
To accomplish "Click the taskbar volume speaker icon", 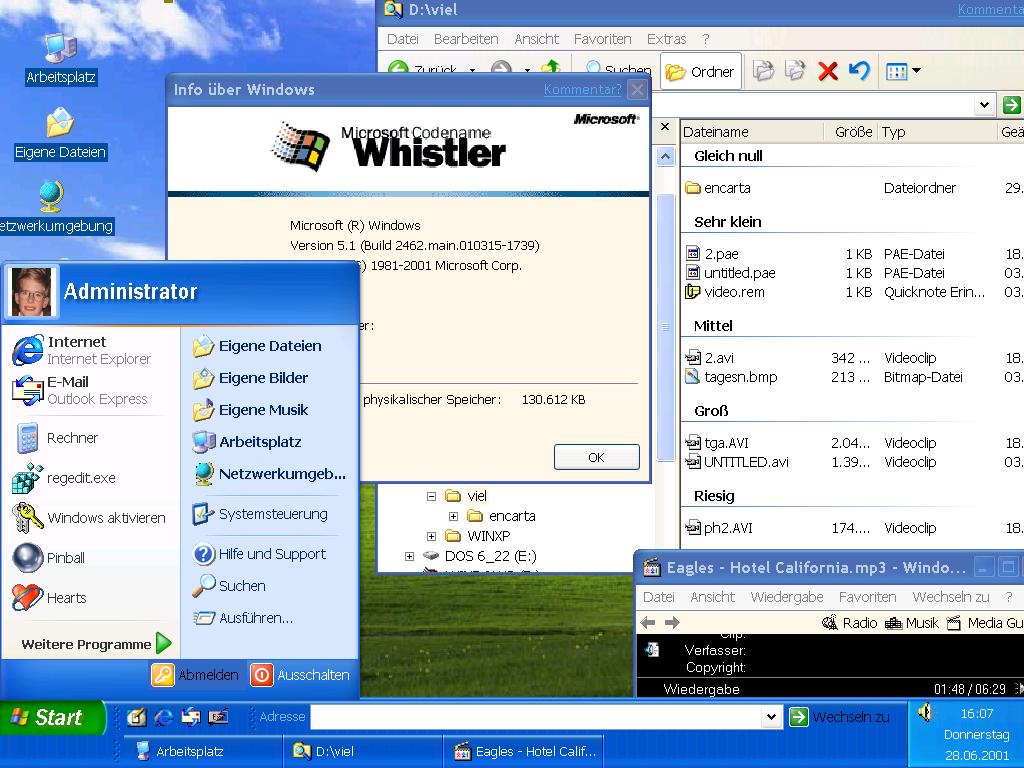I will click(925, 712).
